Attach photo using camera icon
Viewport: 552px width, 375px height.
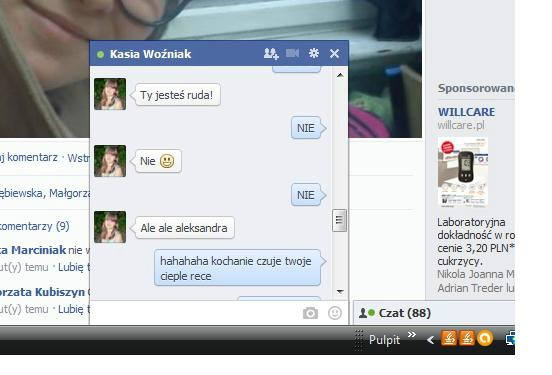tap(310, 313)
